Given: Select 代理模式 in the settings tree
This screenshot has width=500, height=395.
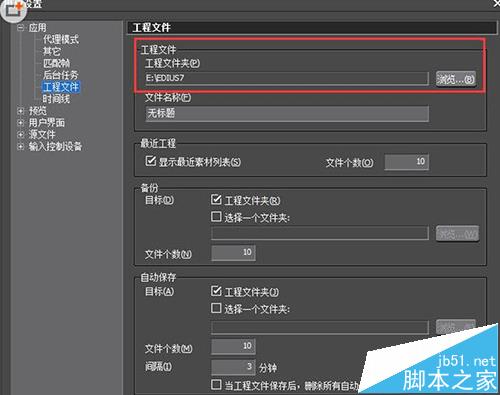Looking at the screenshot, I should point(61,39).
